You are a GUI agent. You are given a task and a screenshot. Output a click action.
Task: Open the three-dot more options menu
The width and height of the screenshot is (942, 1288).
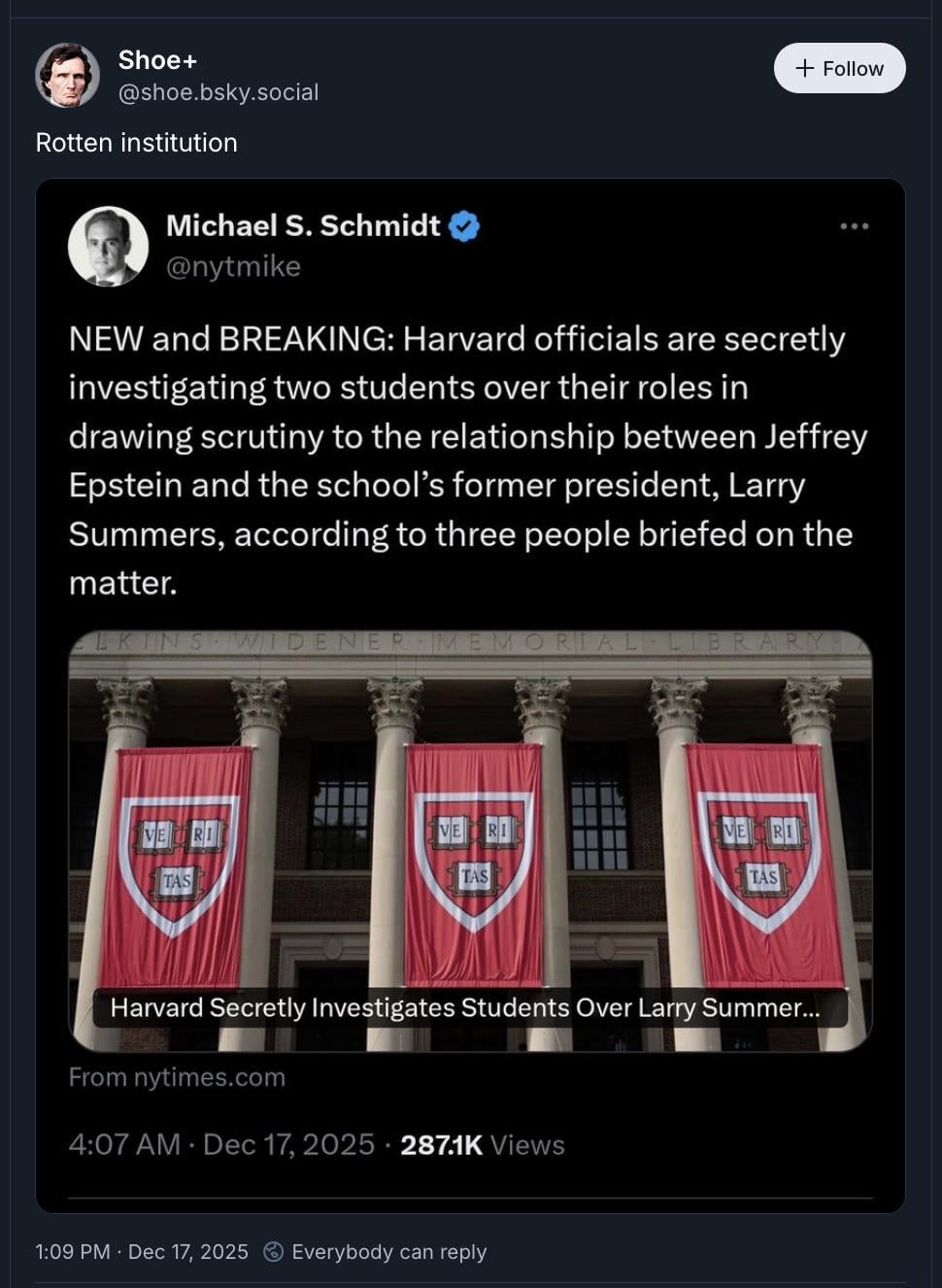(854, 226)
